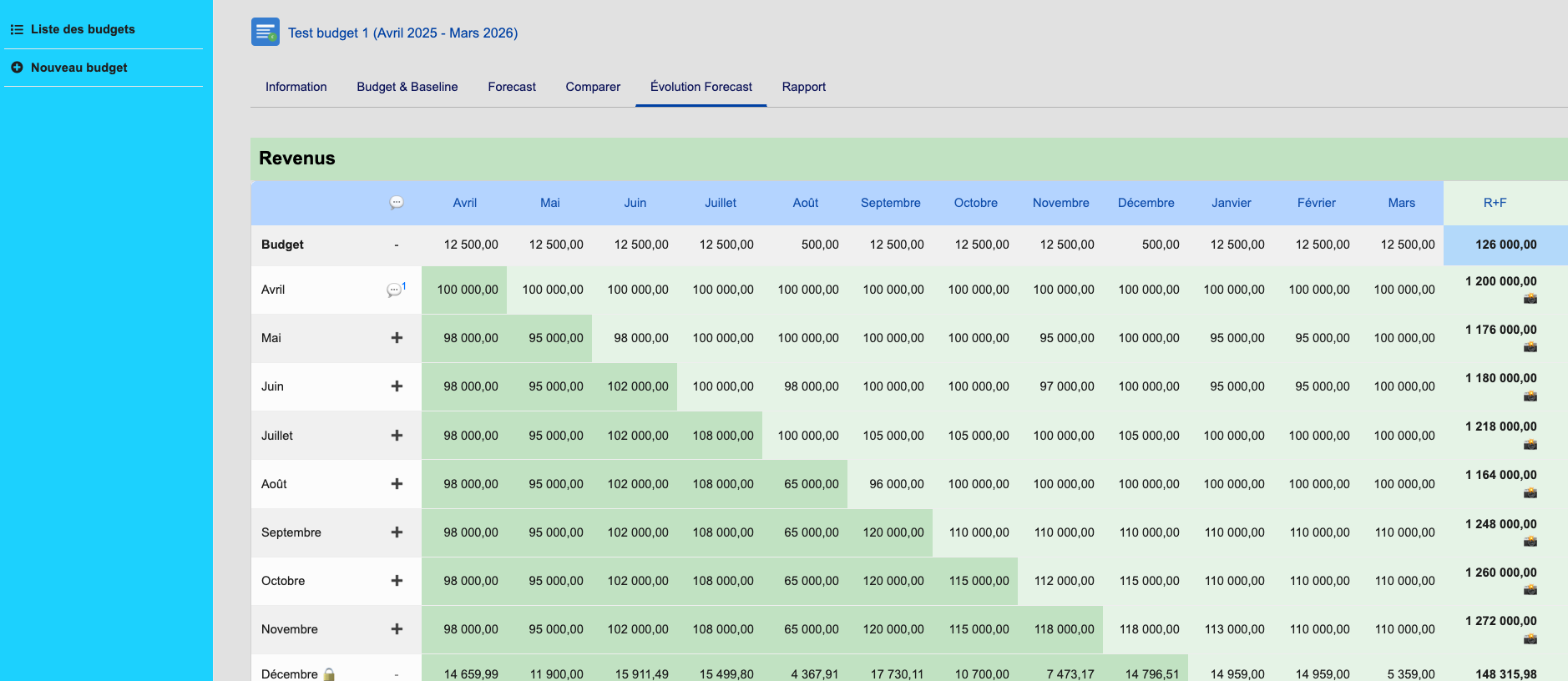
Task: Click the budget document icon beside the title
Action: point(266,32)
